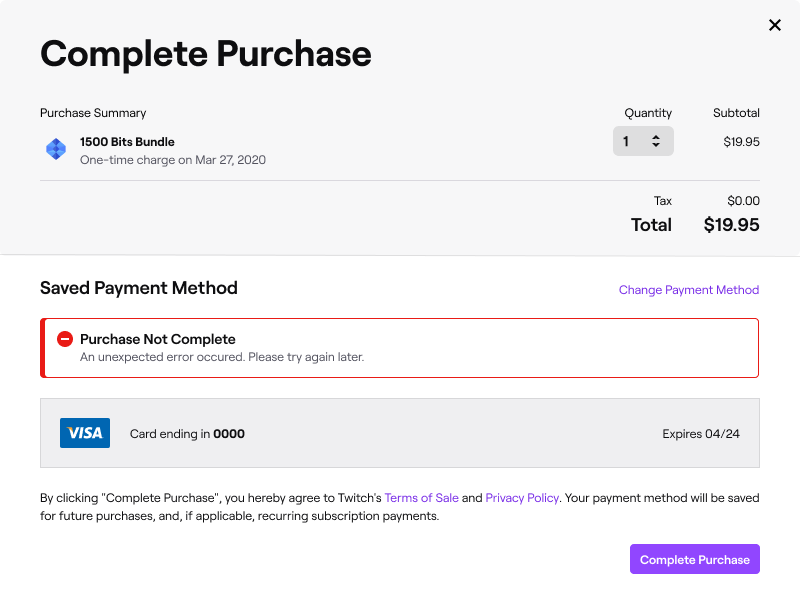The width and height of the screenshot is (801, 604).
Task: Click the 'Expires 04/24' text
Action: tap(701, 434)
